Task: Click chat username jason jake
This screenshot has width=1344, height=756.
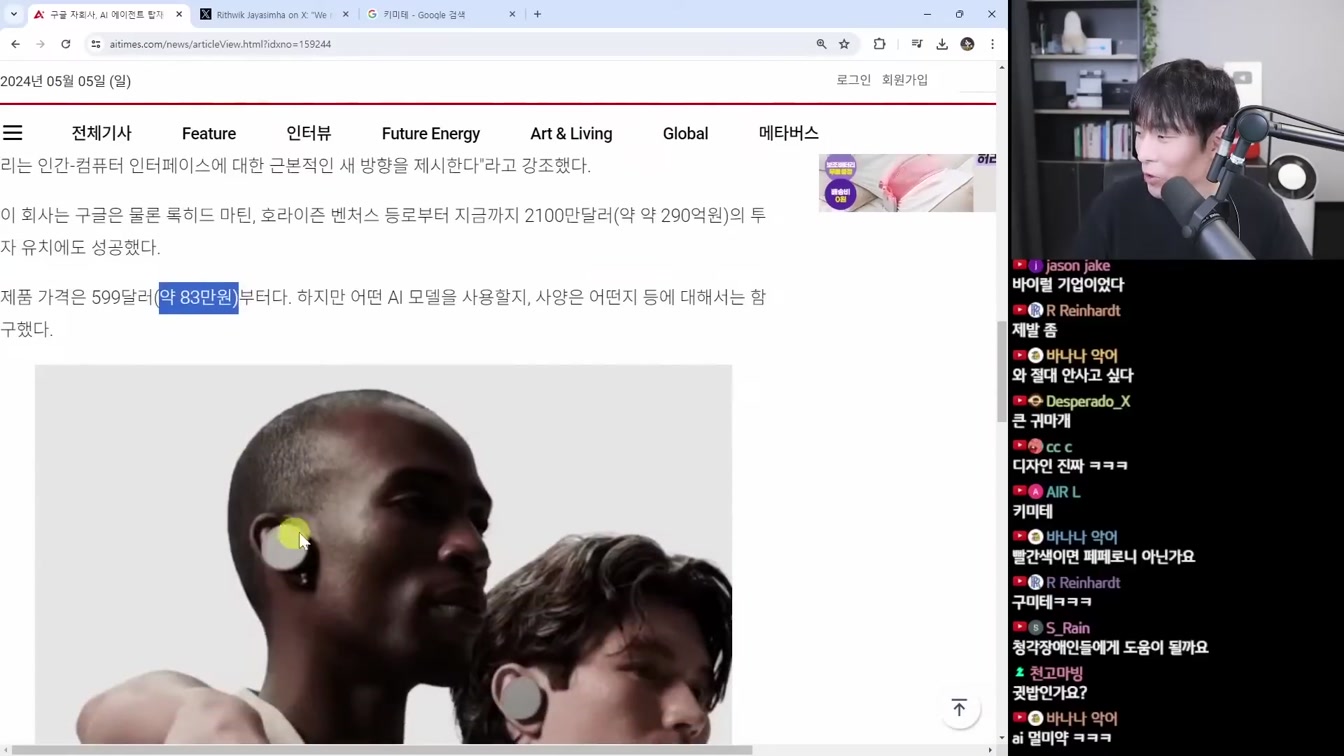Action: tap(1078, 266)
